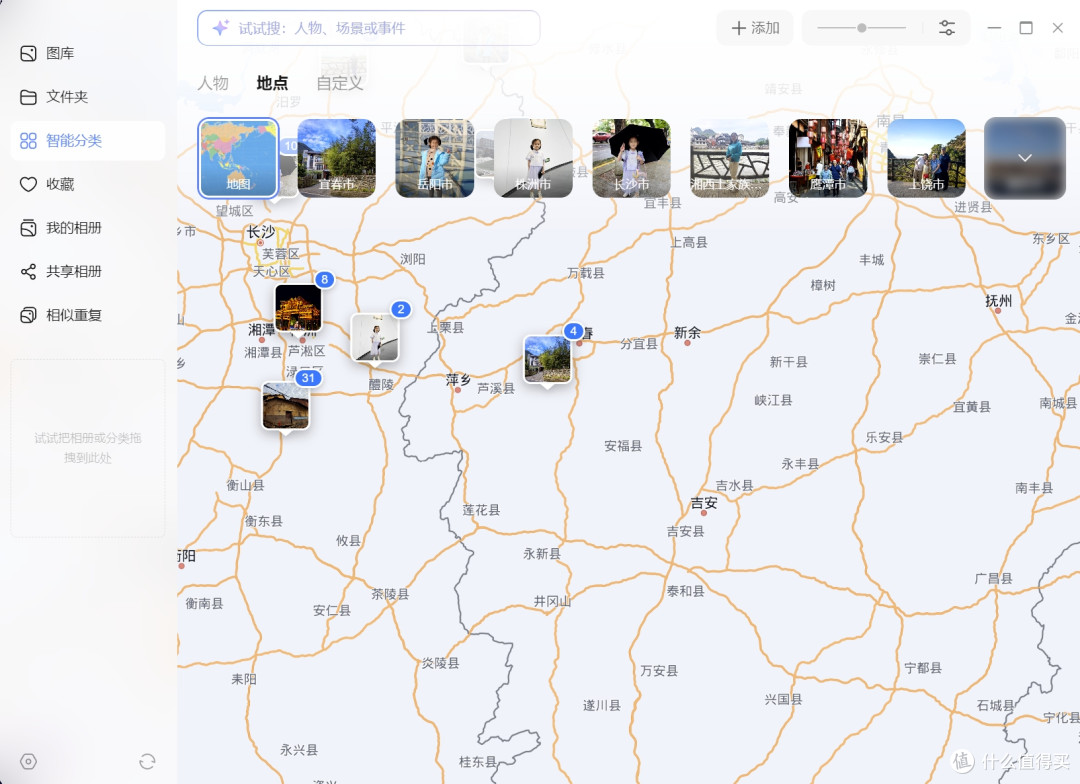Viewport: 1080px width, 784px height.
Task: Click the 添加 button
Action: 755,28
